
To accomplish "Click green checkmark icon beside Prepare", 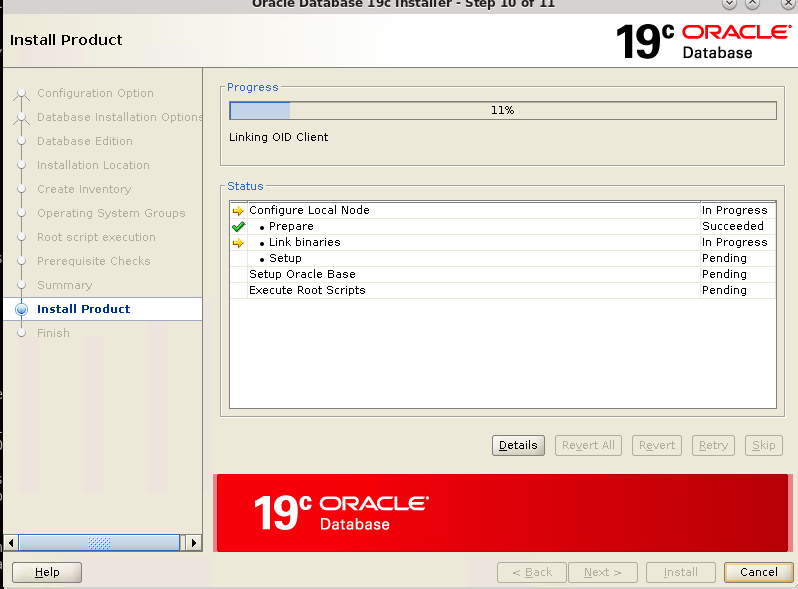I will click(238, 227).
